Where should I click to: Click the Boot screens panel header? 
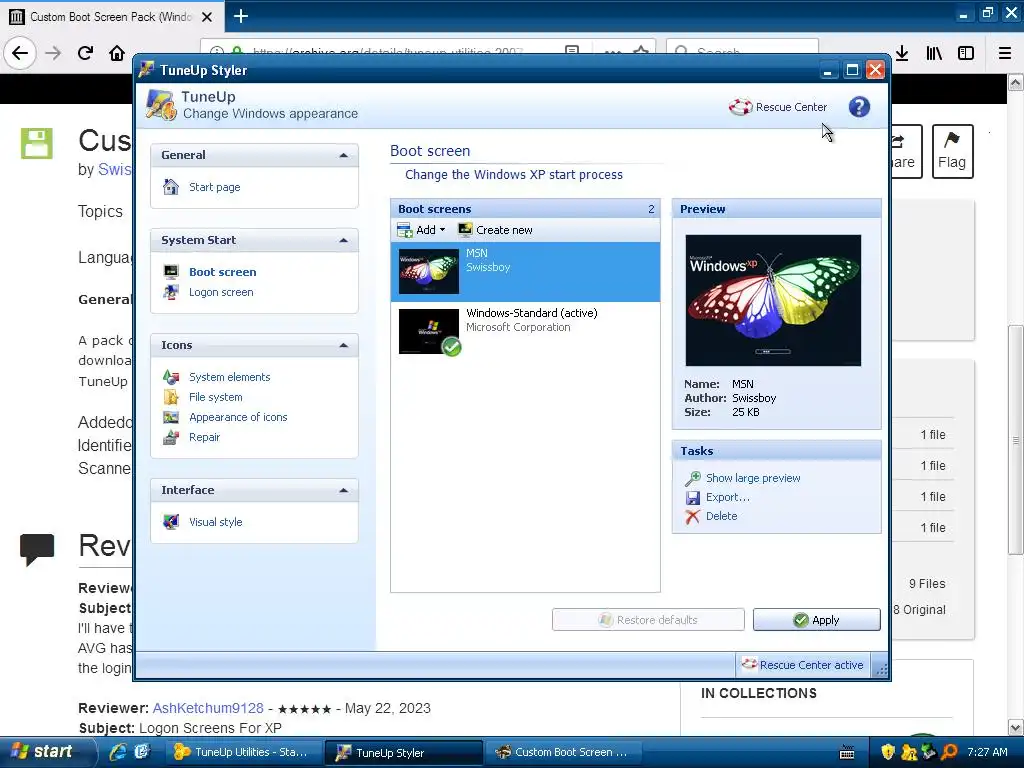(525, 209)
